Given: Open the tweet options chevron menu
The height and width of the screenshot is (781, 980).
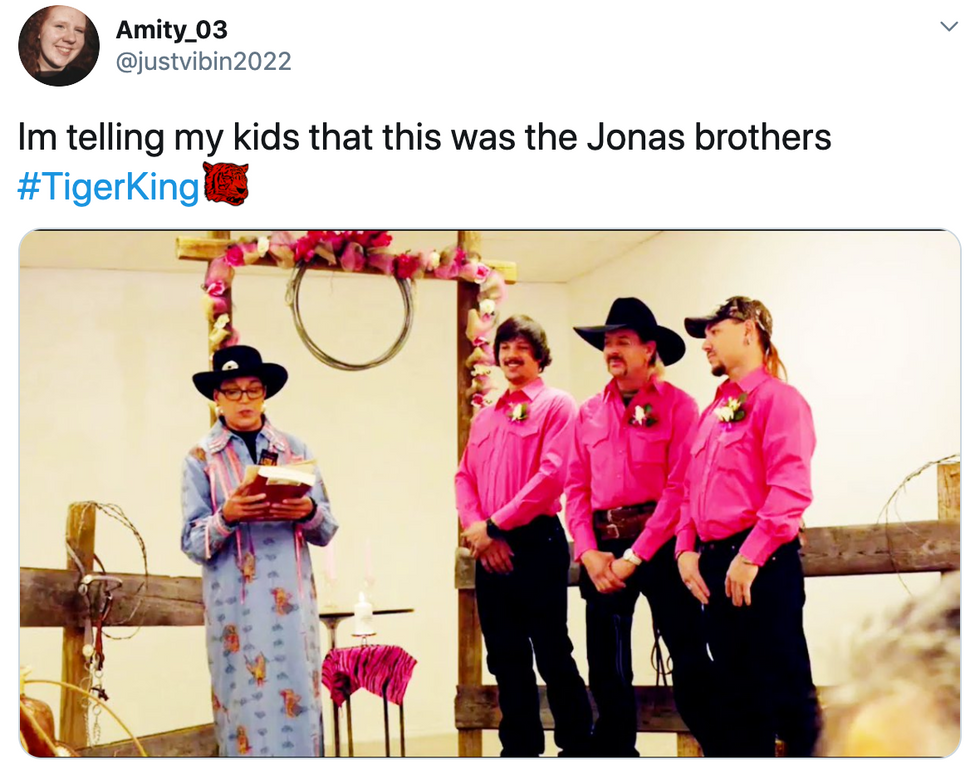Looking at the screenshot, I should point(949,26).
